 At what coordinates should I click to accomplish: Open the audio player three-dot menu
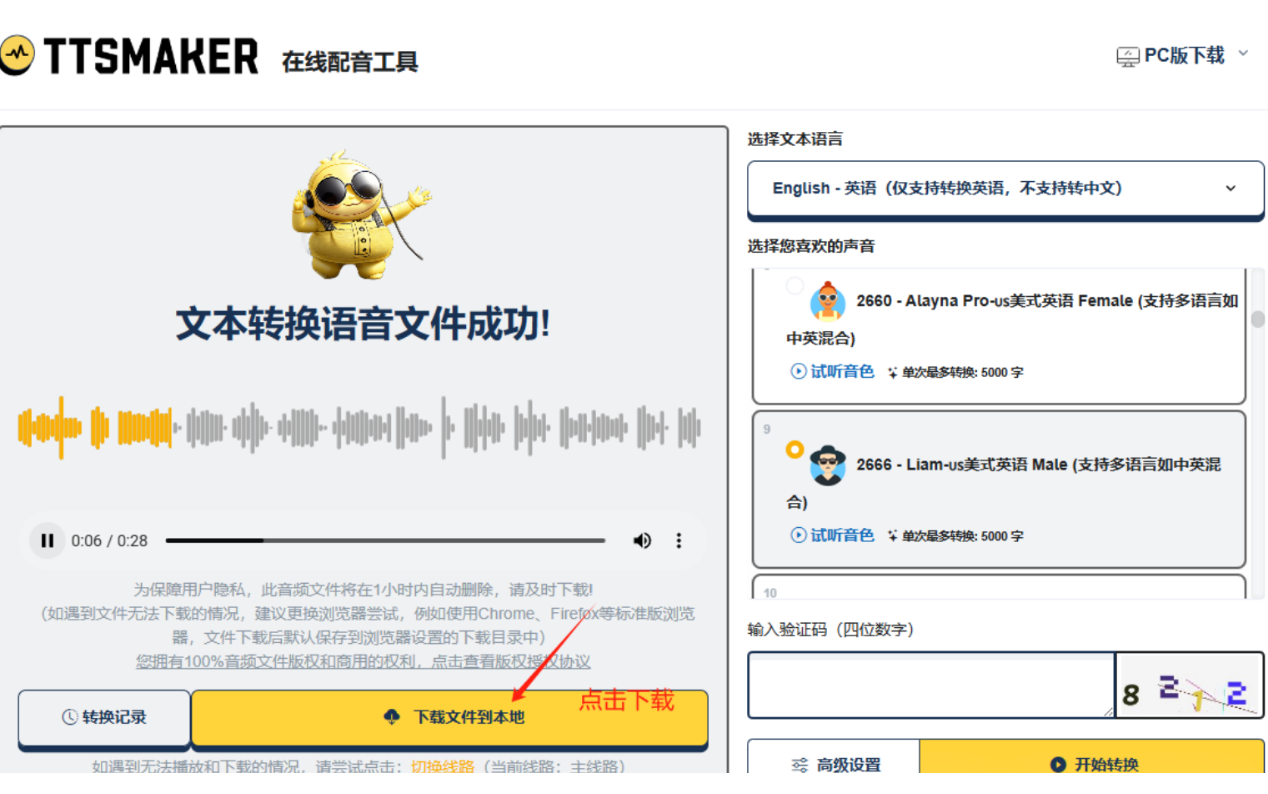click(x=679, y=541)
